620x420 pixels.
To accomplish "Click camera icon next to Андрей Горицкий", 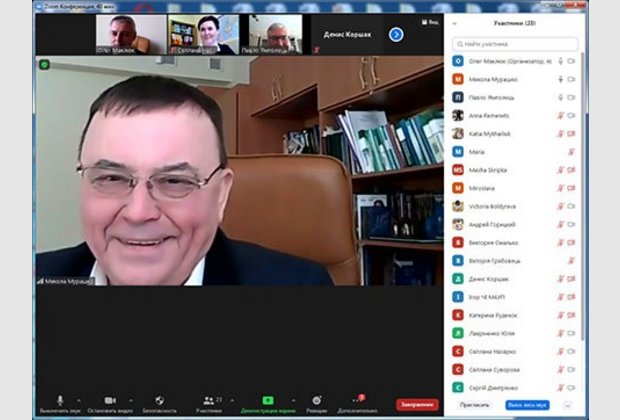I will click(x=571, y=225).
